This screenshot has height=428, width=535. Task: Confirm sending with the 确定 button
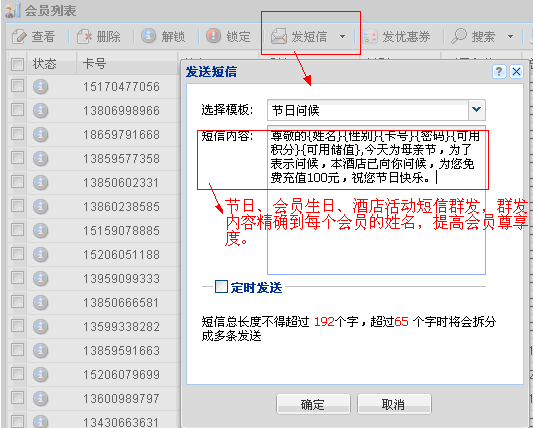[x=313, y=404]
